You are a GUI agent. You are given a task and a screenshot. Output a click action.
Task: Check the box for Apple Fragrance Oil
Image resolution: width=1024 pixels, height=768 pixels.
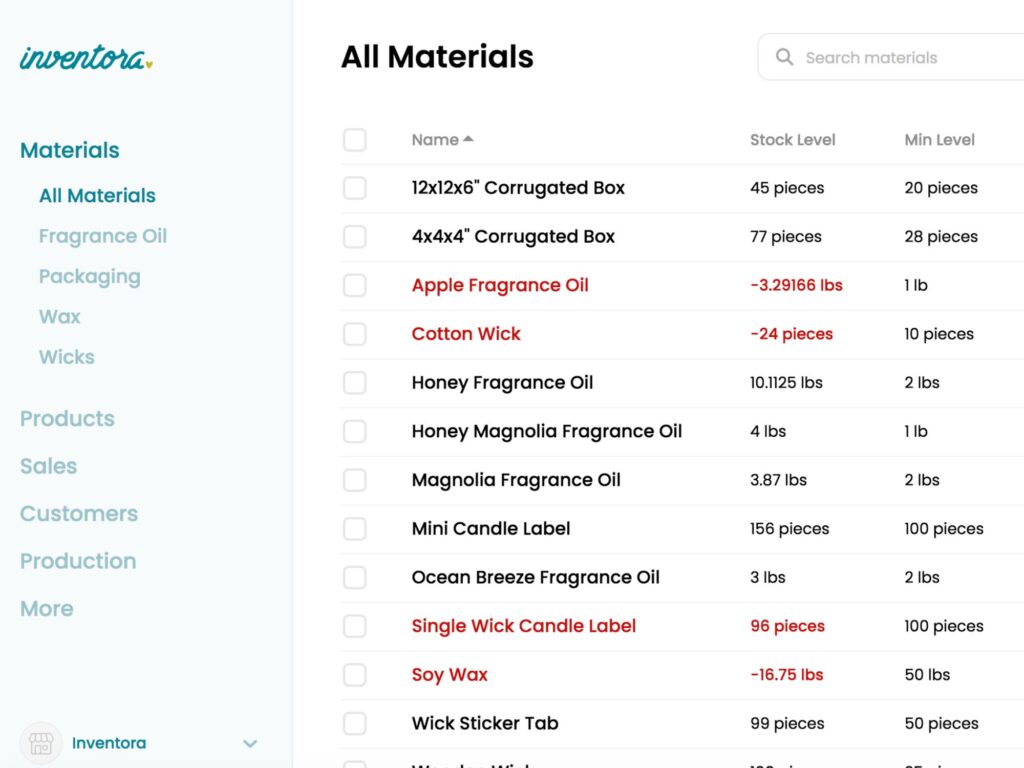[x=355, y=285]
